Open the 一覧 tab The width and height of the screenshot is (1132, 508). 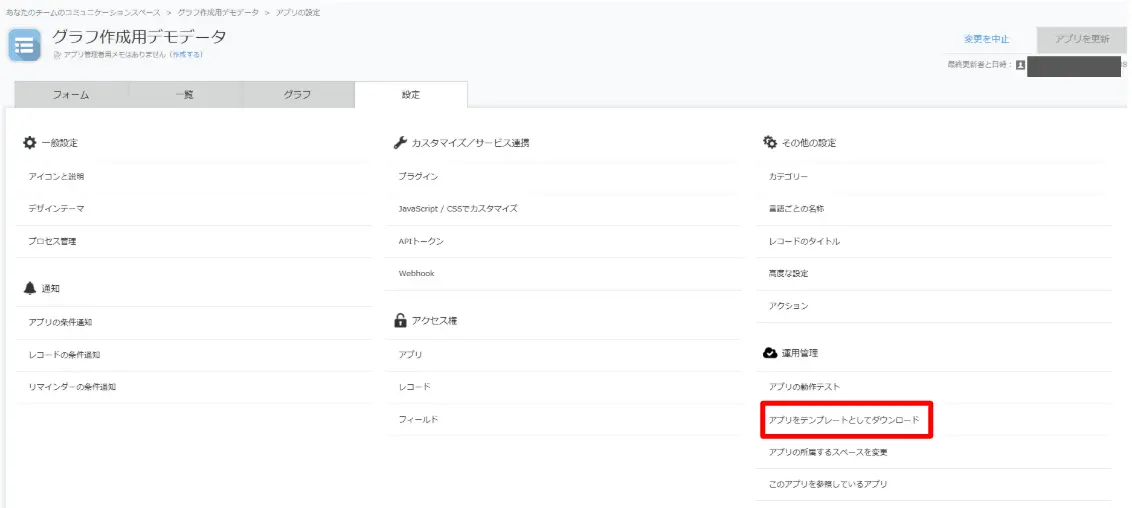185,95
